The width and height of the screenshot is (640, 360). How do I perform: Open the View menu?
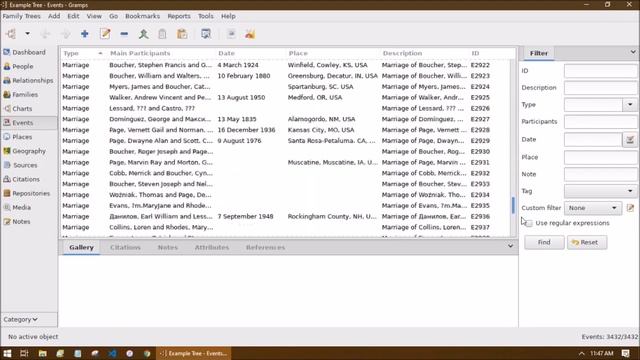click(x=94, y=16)
